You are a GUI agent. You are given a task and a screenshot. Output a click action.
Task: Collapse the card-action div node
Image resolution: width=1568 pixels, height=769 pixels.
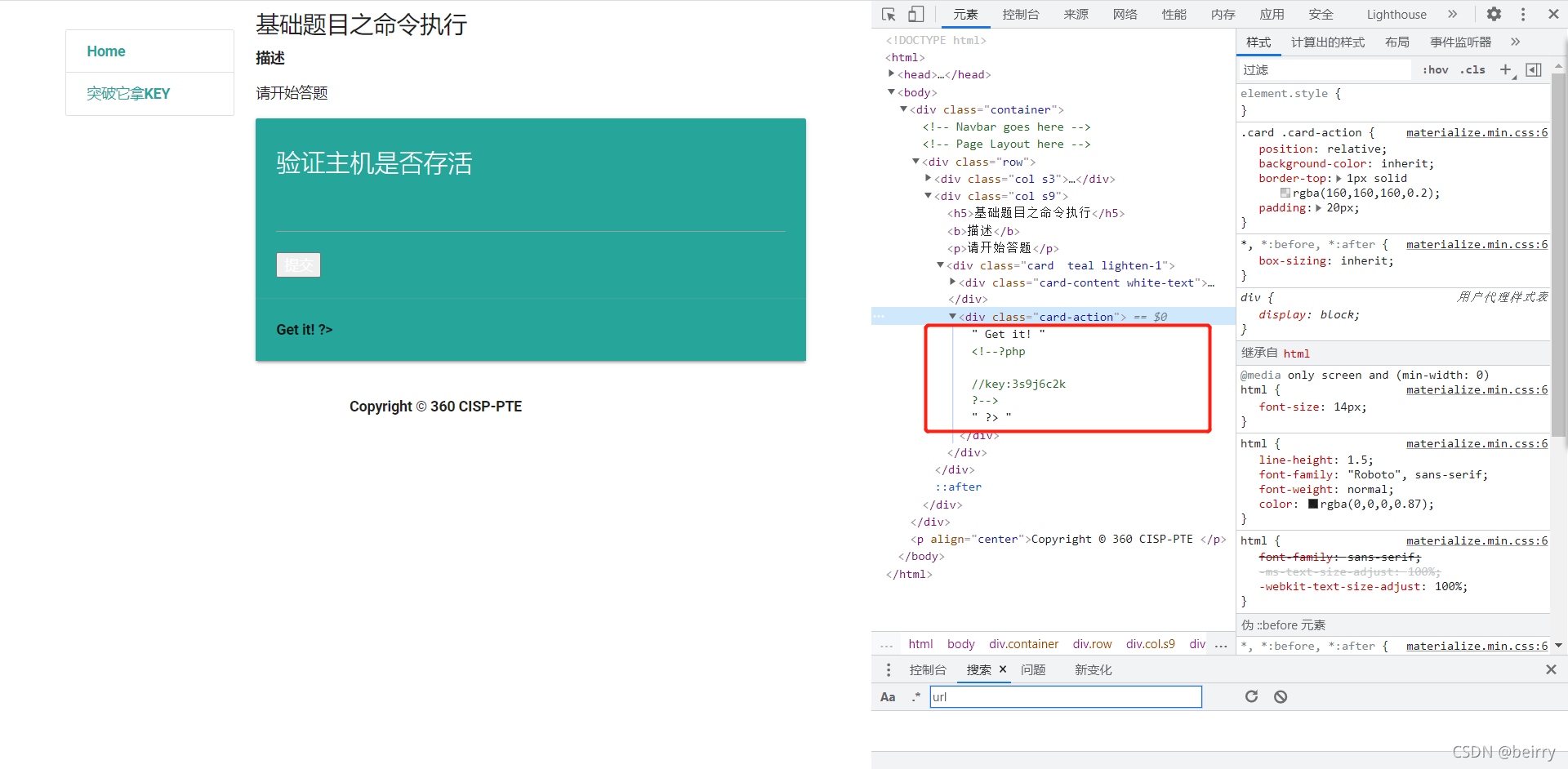[x=953, y=316]
